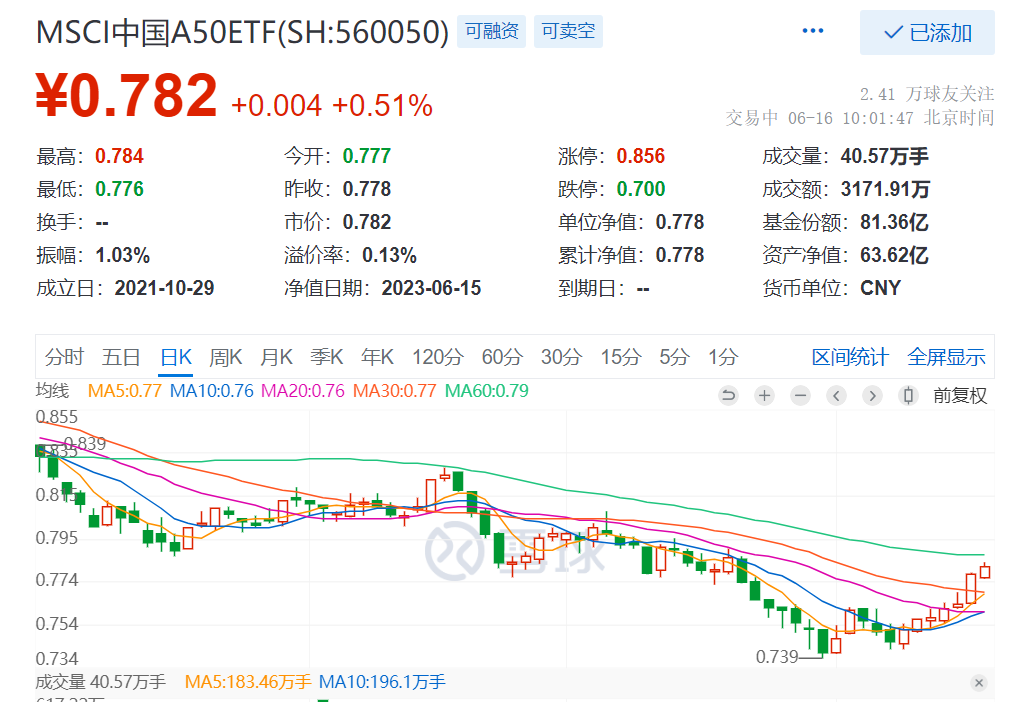Click the 基金份额 value 81.36亿

click(x=894, y=222)
